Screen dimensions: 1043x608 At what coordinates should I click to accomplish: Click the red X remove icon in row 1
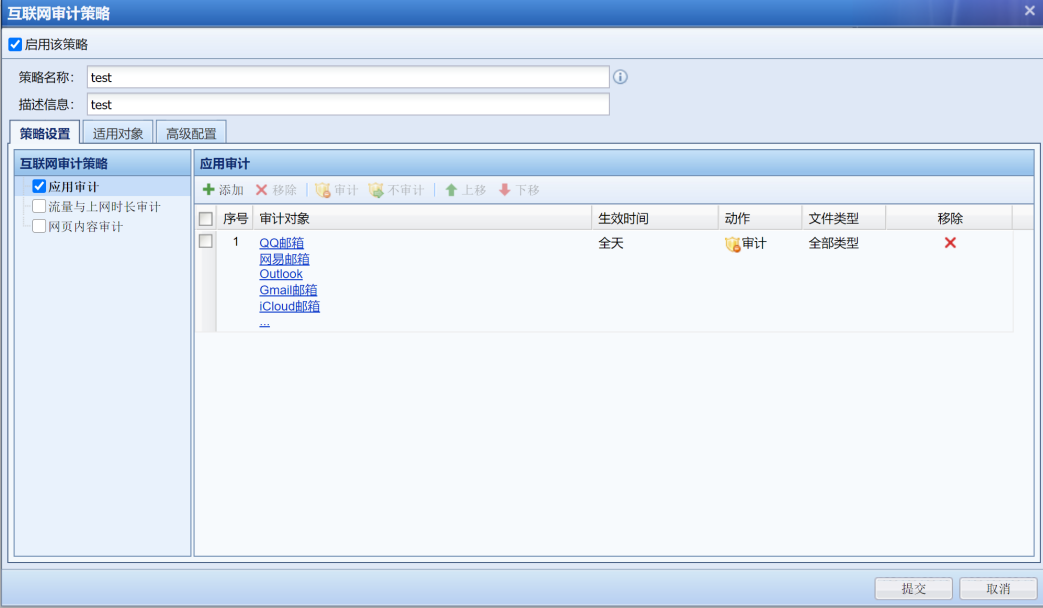pos(950,243)
